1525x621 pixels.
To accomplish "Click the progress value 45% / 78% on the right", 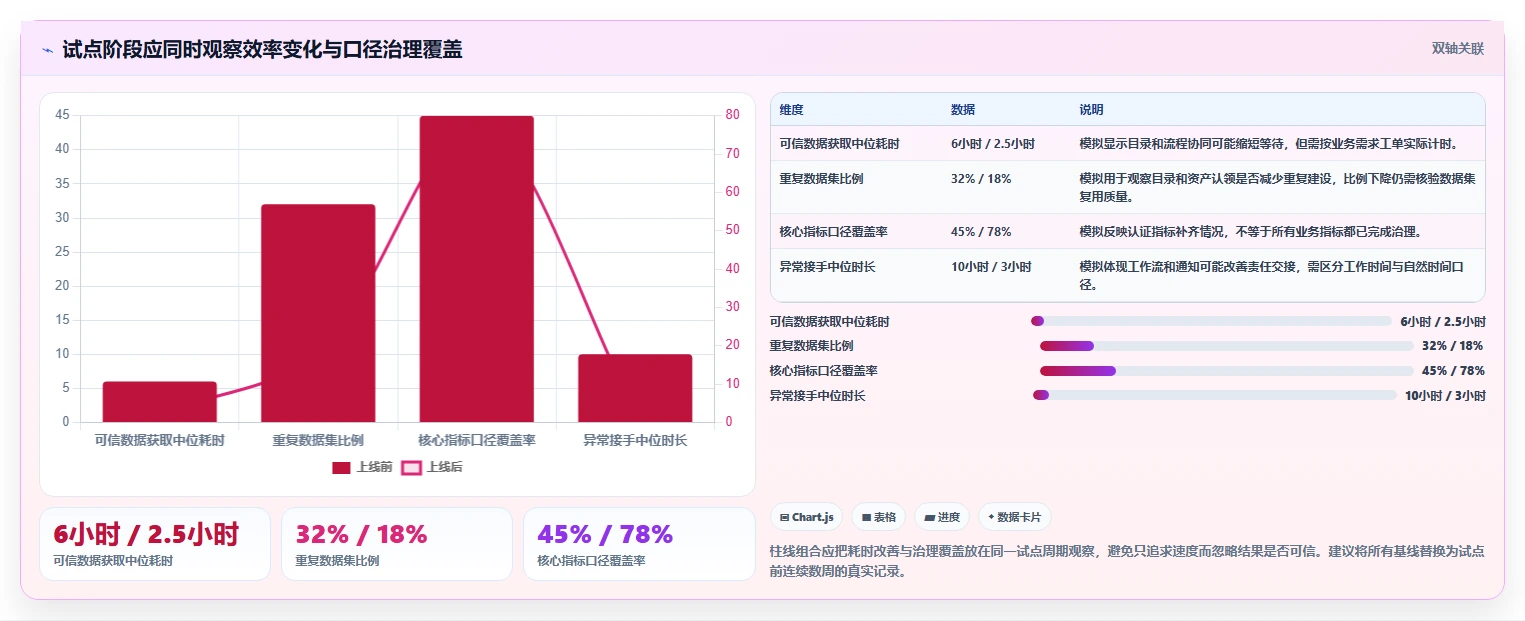I will coord(1453,371).
